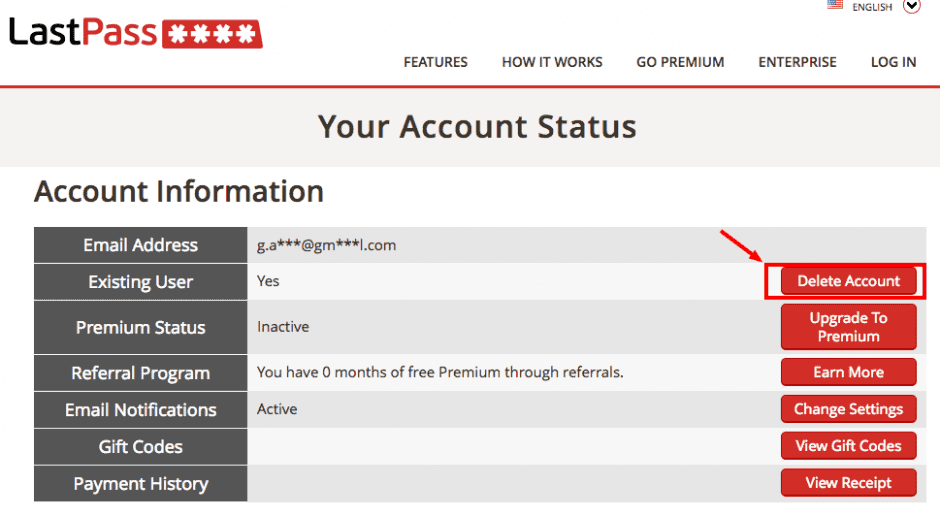Click the Delete Account button
This screenshot has width=940, height=517.
848,281
